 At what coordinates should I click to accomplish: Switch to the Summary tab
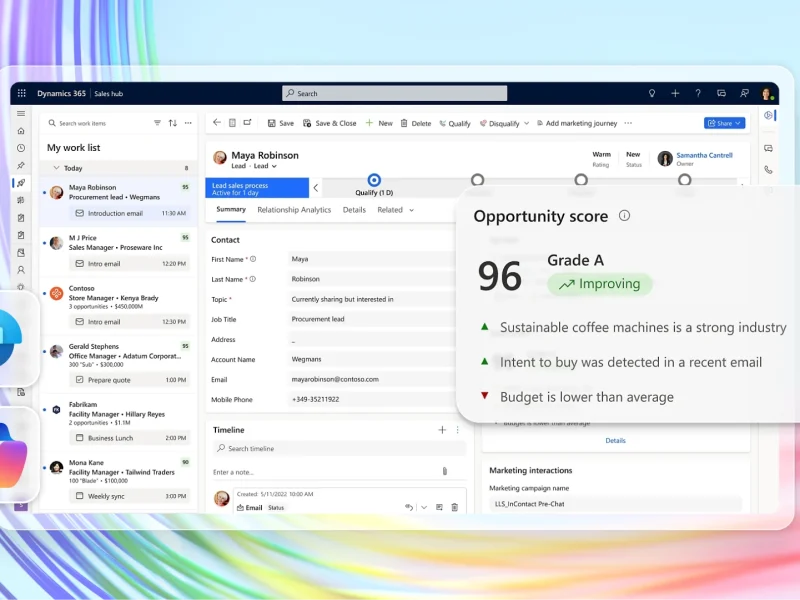(231, 209)
